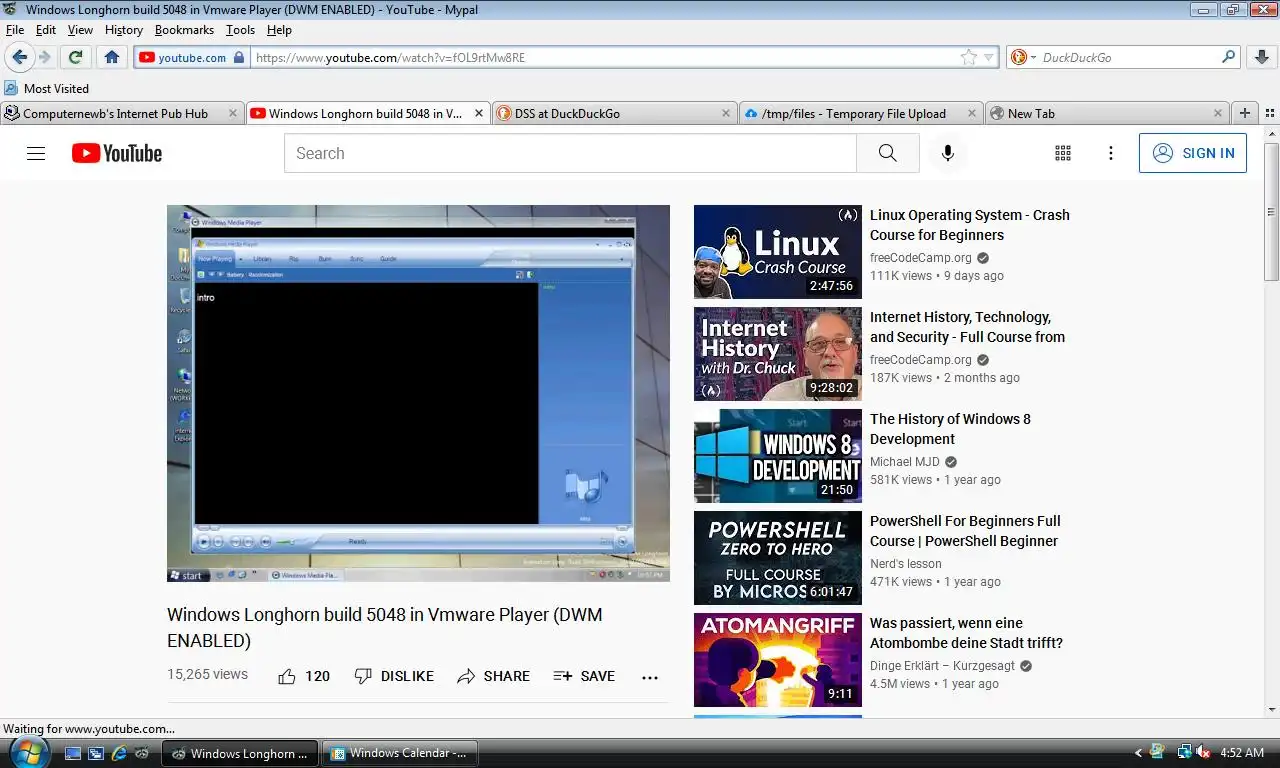1280x768 pixels.
Task: Switch to Computernewb's Internet Pub Hub tab
Action: click(122, 113)
